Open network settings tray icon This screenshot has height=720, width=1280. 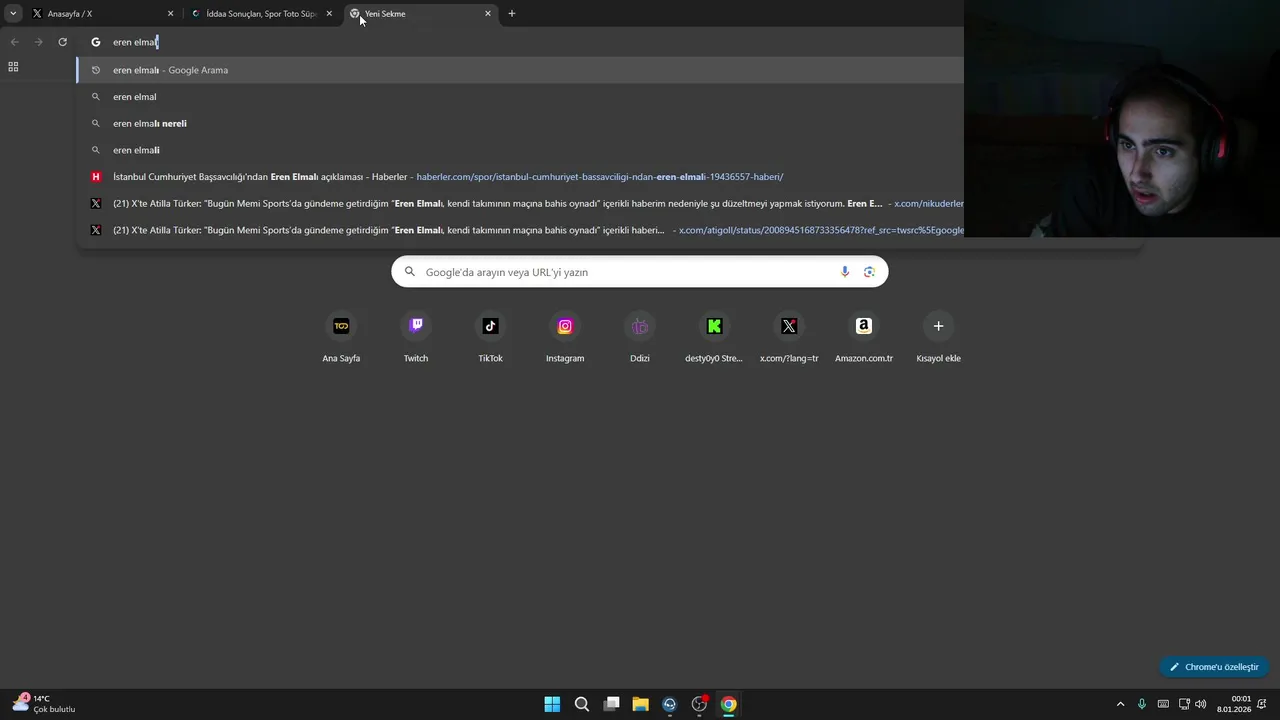[x=1184, y=704]
